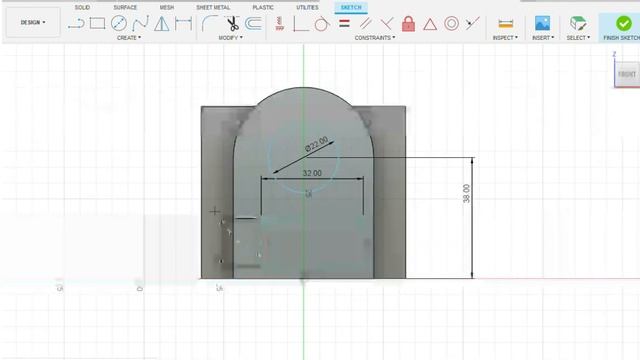Expand the Insert menu
Image resolution: width=640 pixels, height=360 pixels.
[x=543, y=38]
